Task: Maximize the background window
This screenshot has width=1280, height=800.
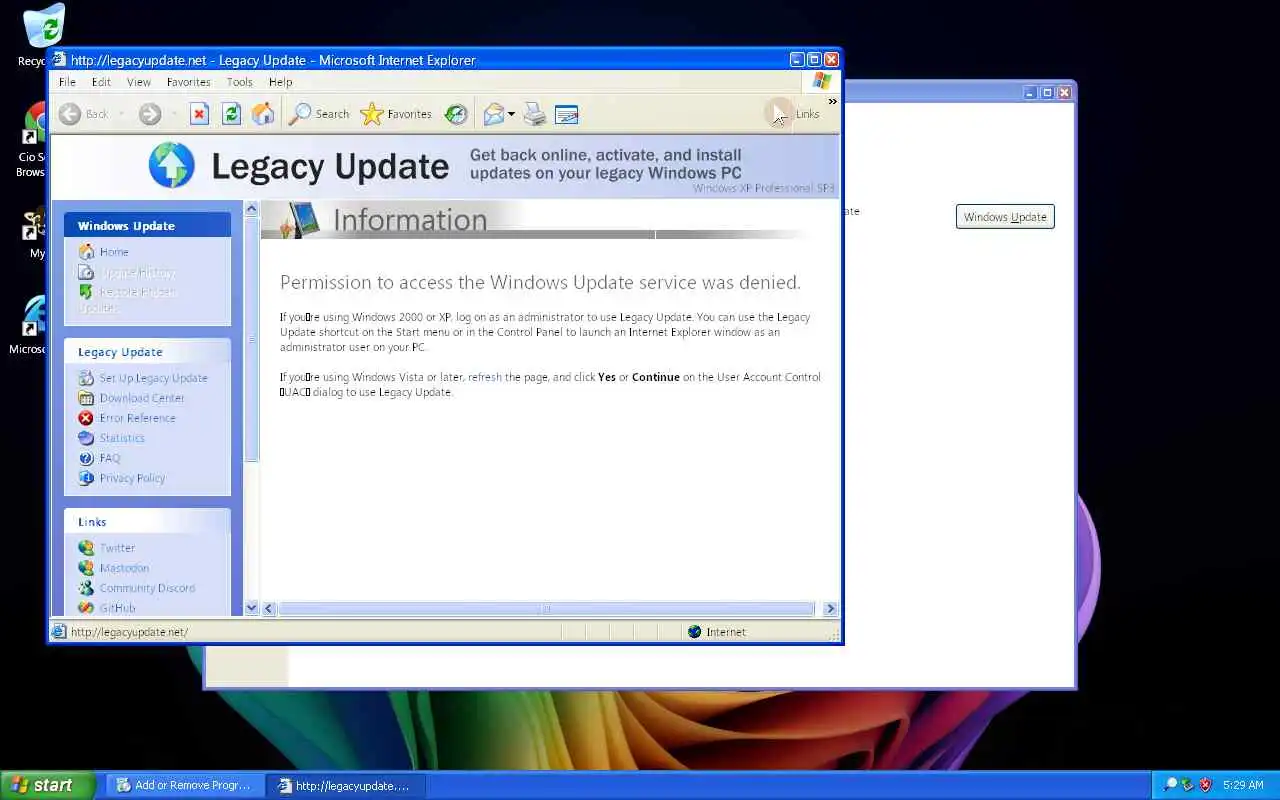Action: point(1047,92)
